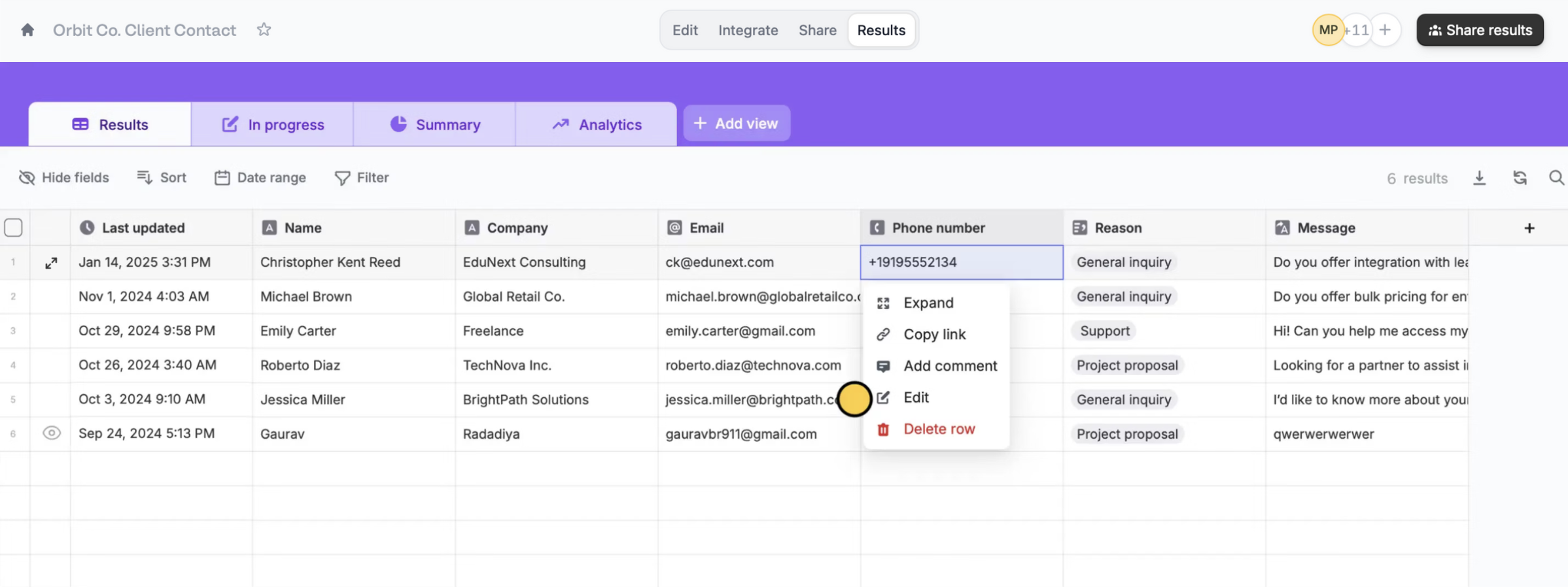Choose Expand from the context menu
Viewport: 1568px width, 587px height.
(935, 303)
